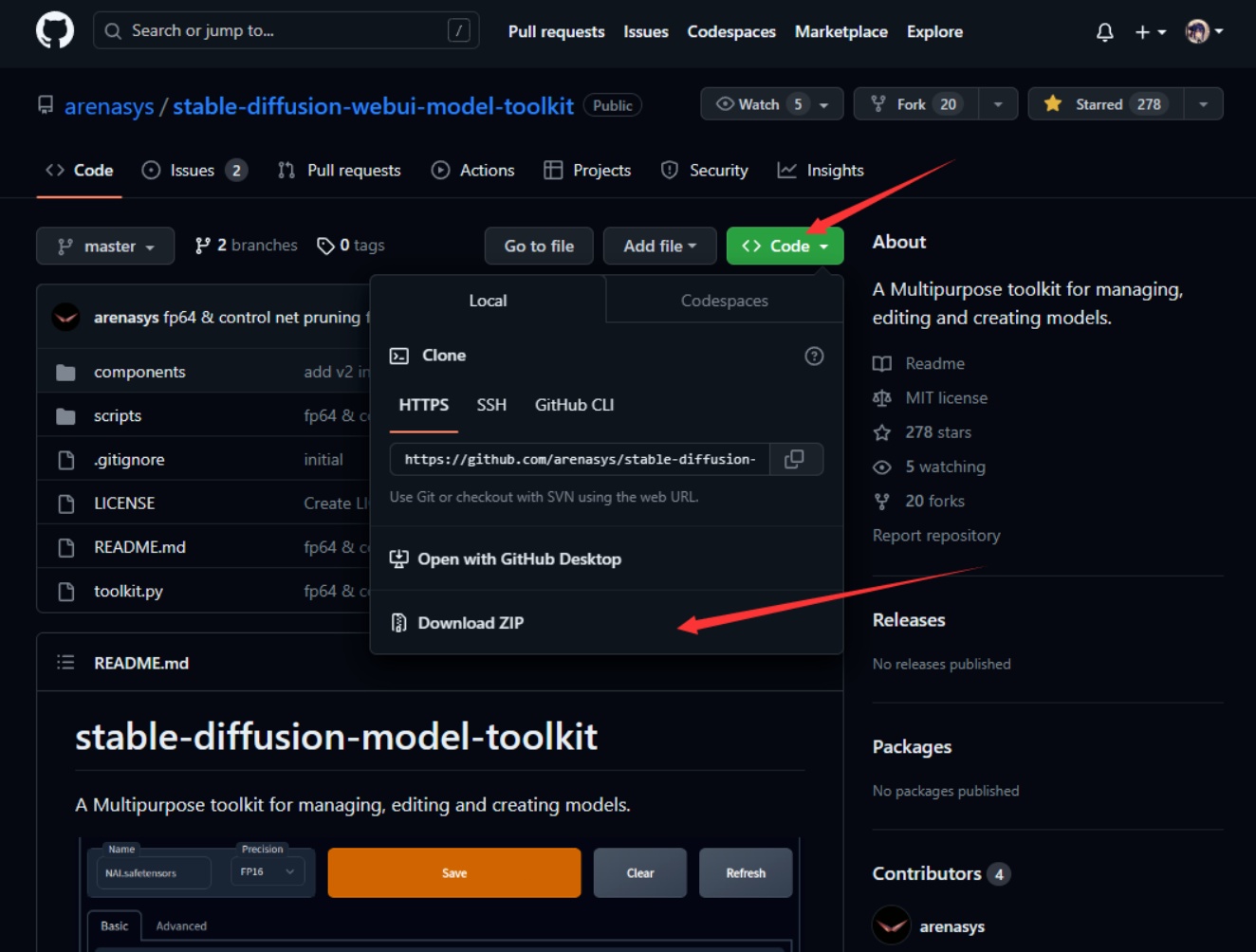The image size is (1256, 952).
Task: Open the arenasys owner profile link
Action: coord(108,106)
